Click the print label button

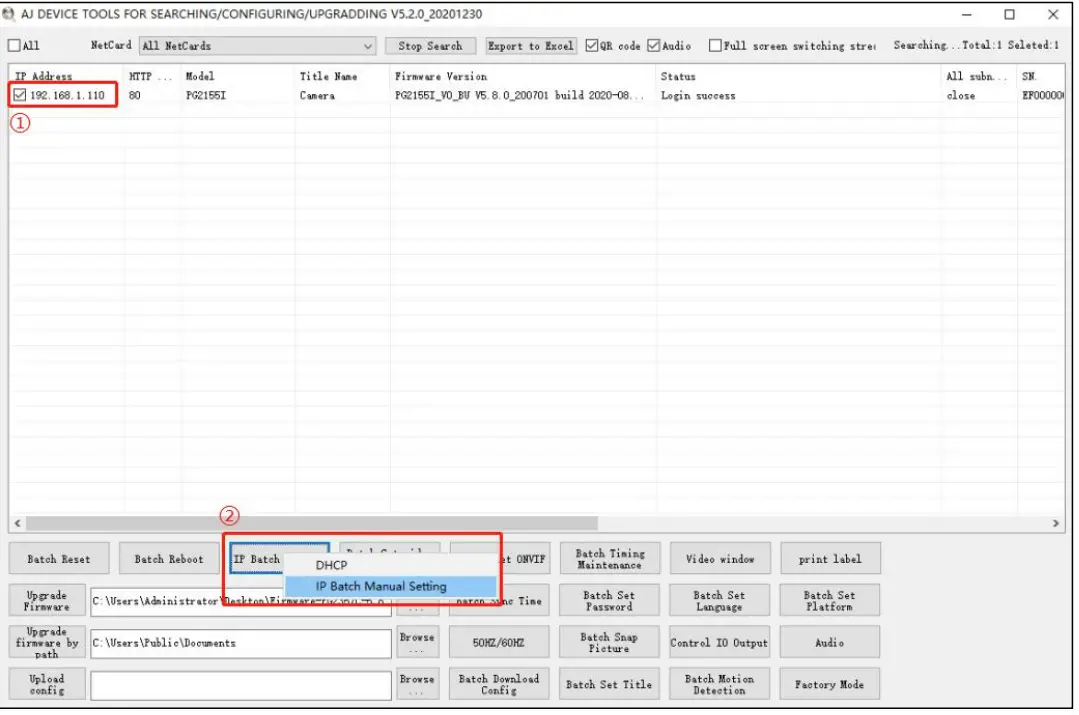click(x=830, y=559)
